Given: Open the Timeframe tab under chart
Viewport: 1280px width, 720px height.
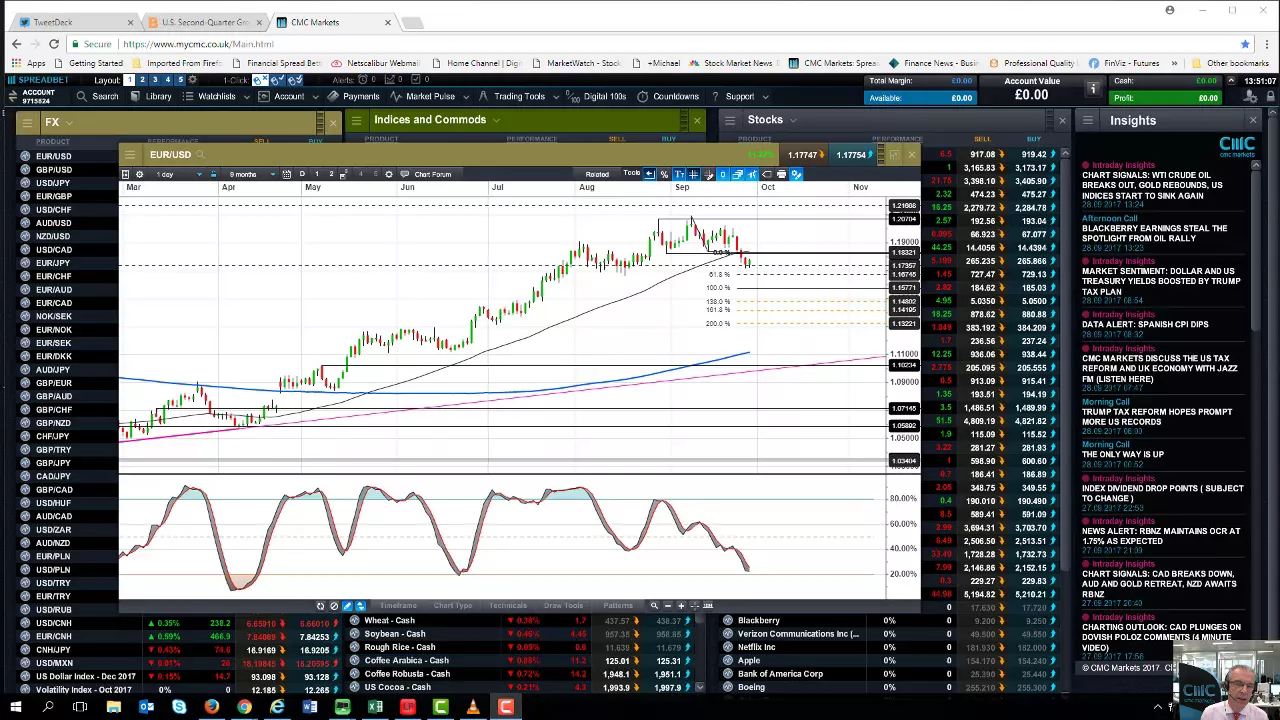Looking at the screenshot, I should click(x=398, y=605).
